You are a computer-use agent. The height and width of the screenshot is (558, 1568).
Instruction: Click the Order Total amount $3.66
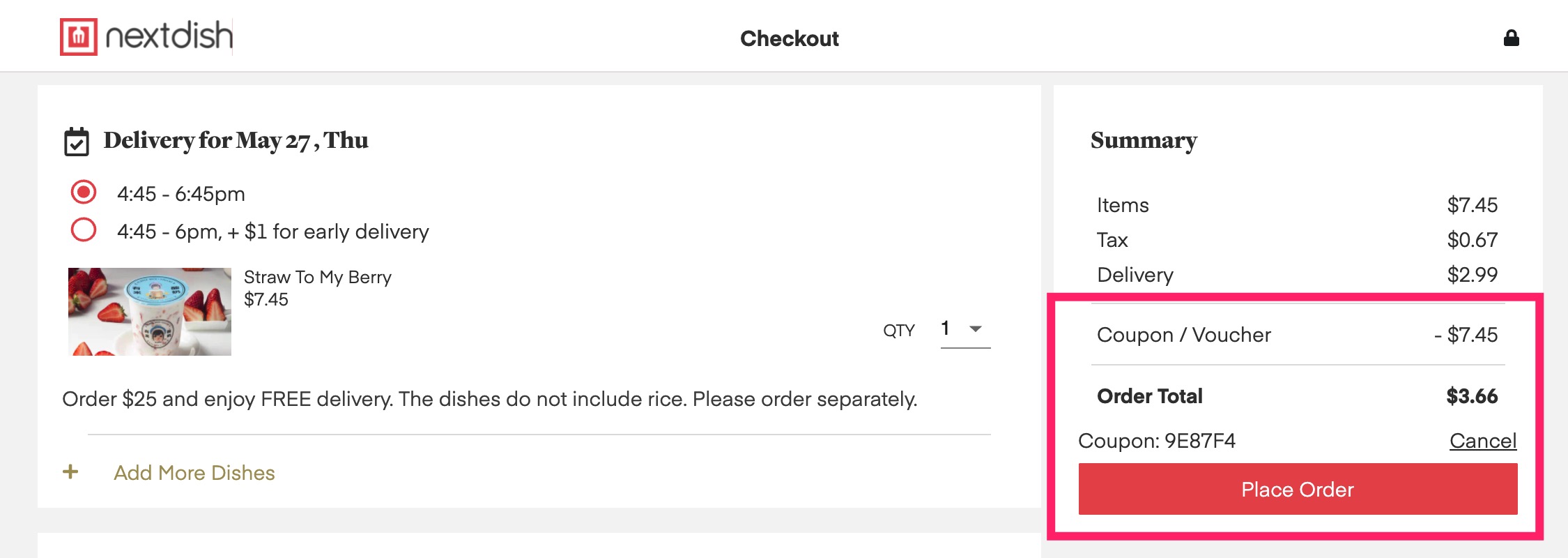[1471, 396]
